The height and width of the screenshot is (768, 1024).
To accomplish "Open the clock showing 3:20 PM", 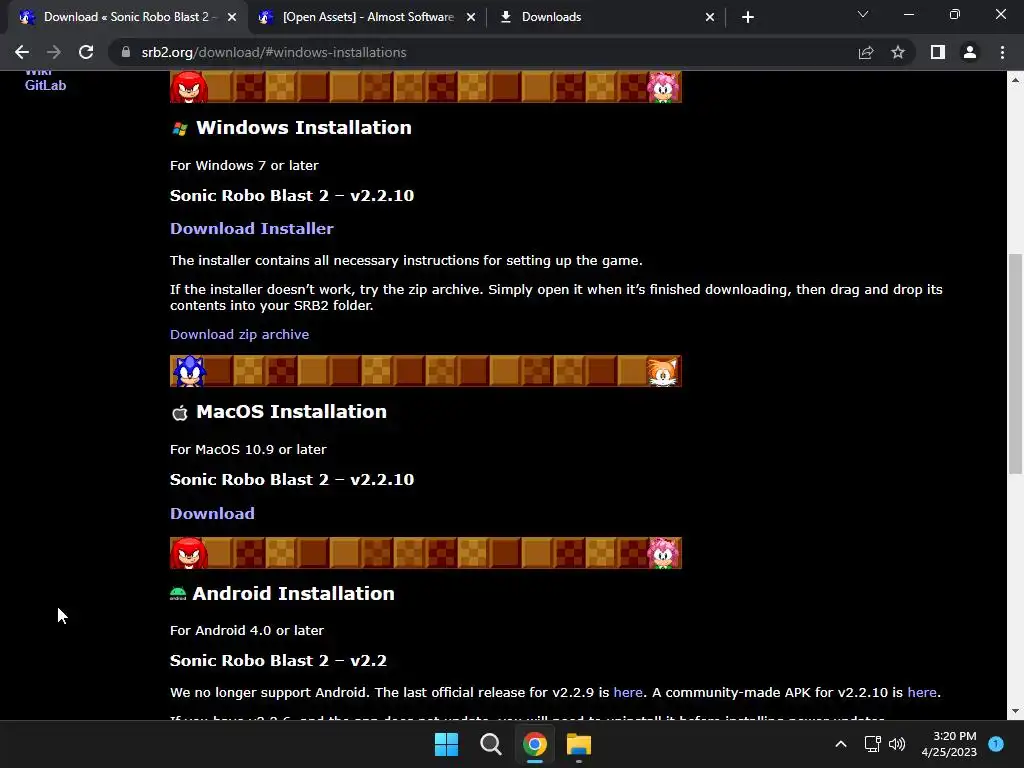I will (949, 744).
